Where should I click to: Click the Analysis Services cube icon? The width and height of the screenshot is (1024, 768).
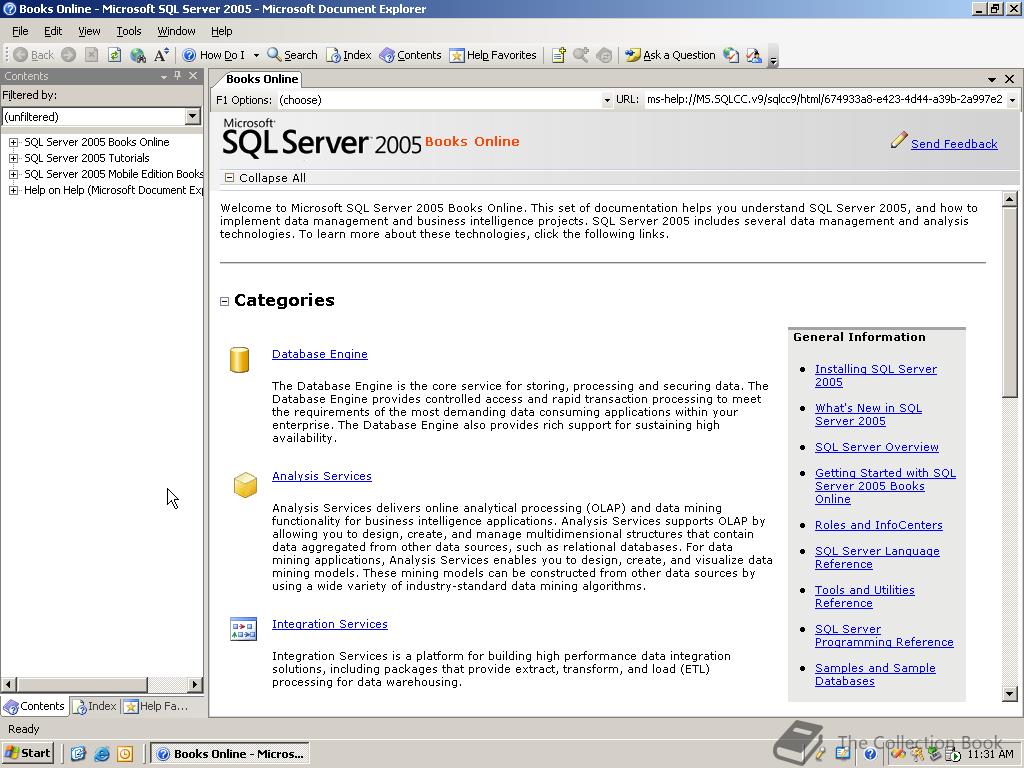[245, 485]
